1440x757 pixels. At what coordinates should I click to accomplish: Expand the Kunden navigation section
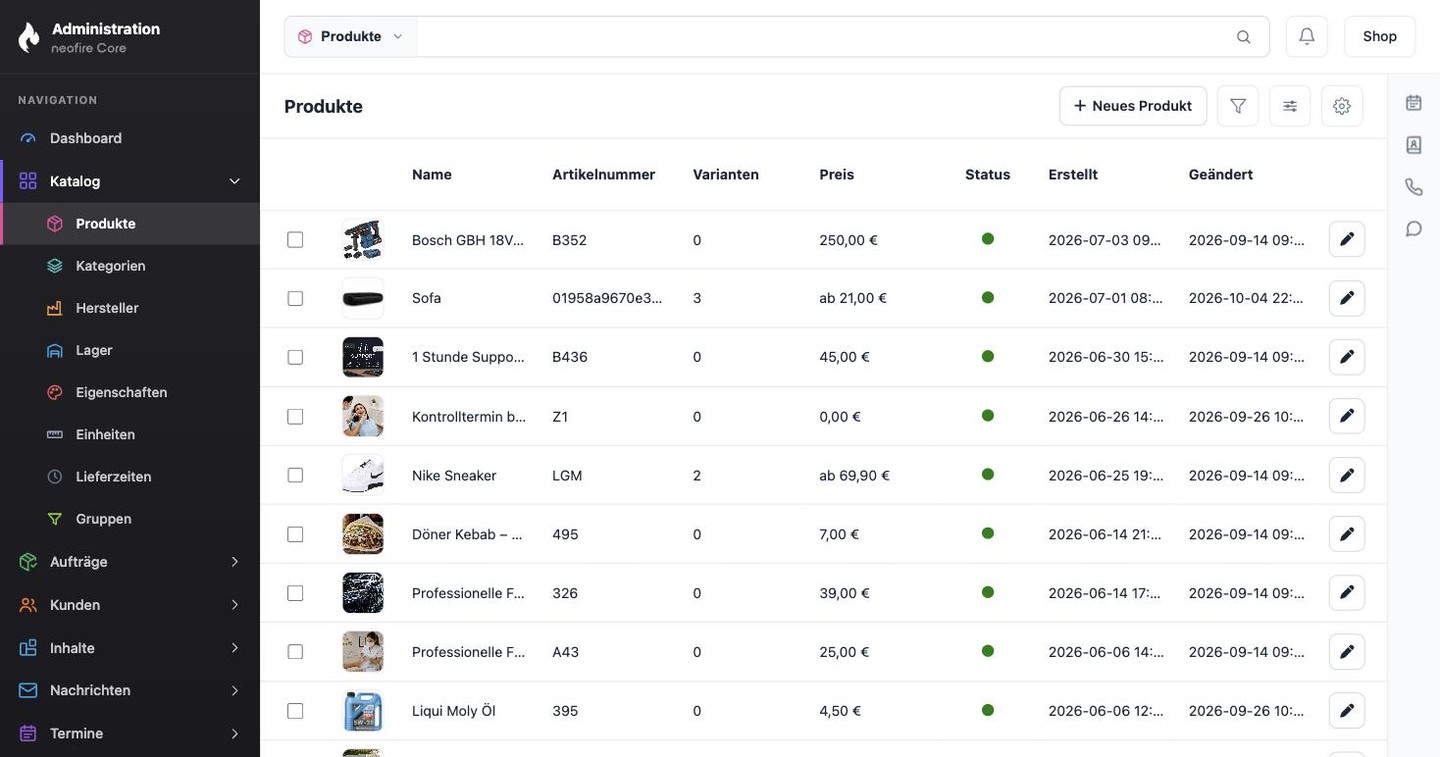click(x=130, y=605)
